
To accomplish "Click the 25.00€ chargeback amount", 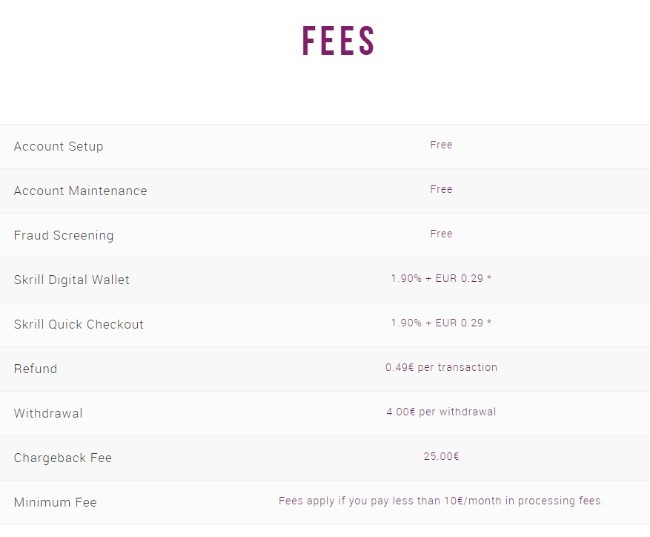I will [x=441, y=456].
